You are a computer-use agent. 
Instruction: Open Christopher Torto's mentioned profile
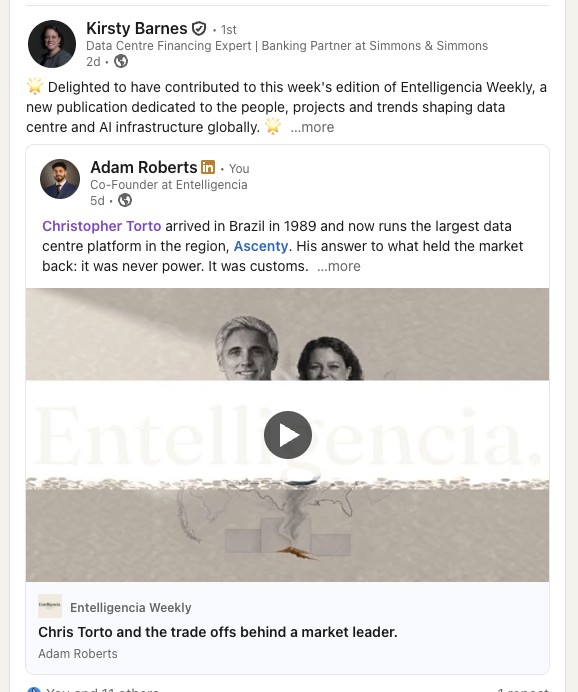click(101, 226)
